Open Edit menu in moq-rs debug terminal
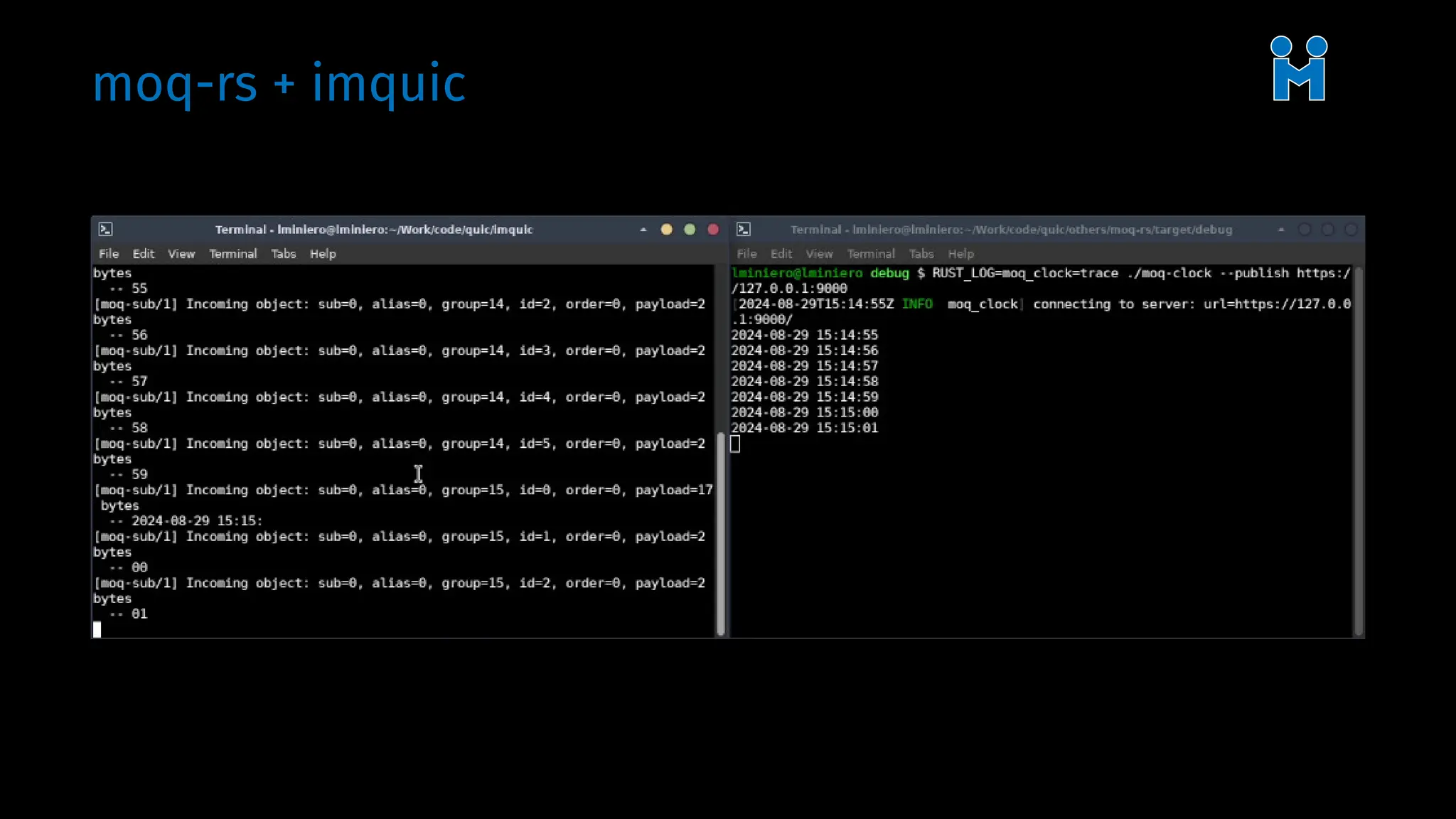Screen dimensions: 1456x819 pyautogui.click(x=781, y=254)
